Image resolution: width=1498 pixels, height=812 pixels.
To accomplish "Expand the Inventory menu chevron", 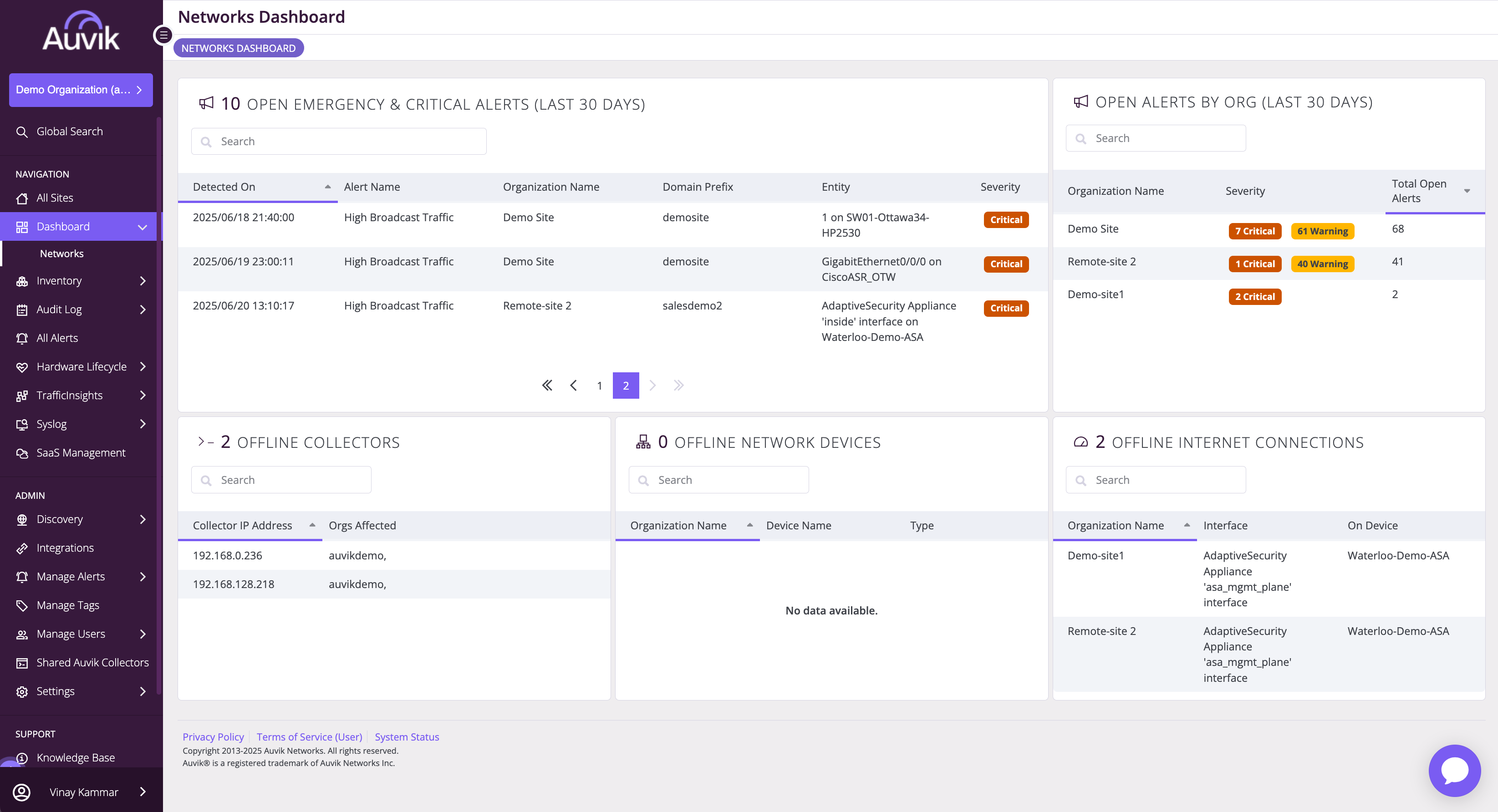I will 143,281.
